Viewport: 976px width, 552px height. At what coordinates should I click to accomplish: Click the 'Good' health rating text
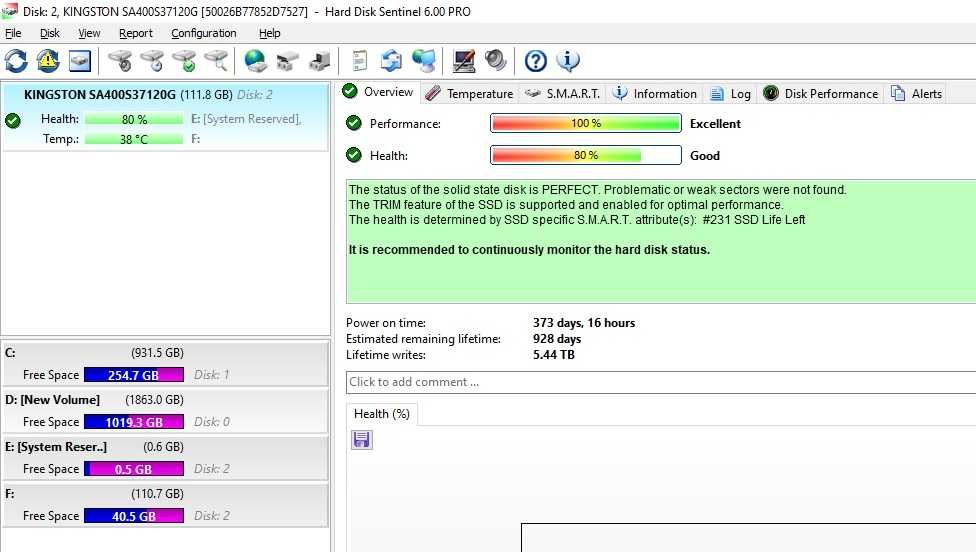tap(705, 156)
